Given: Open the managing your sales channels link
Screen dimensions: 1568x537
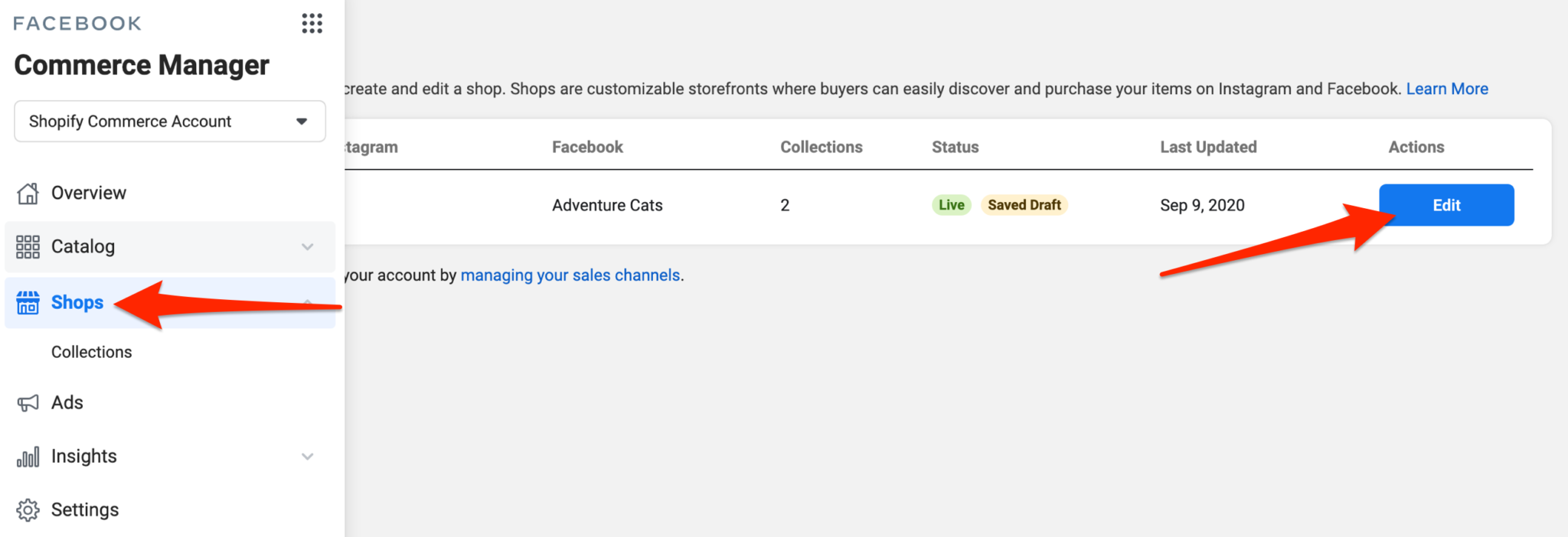Looking at the screenshot, I should tap(570, 275).
